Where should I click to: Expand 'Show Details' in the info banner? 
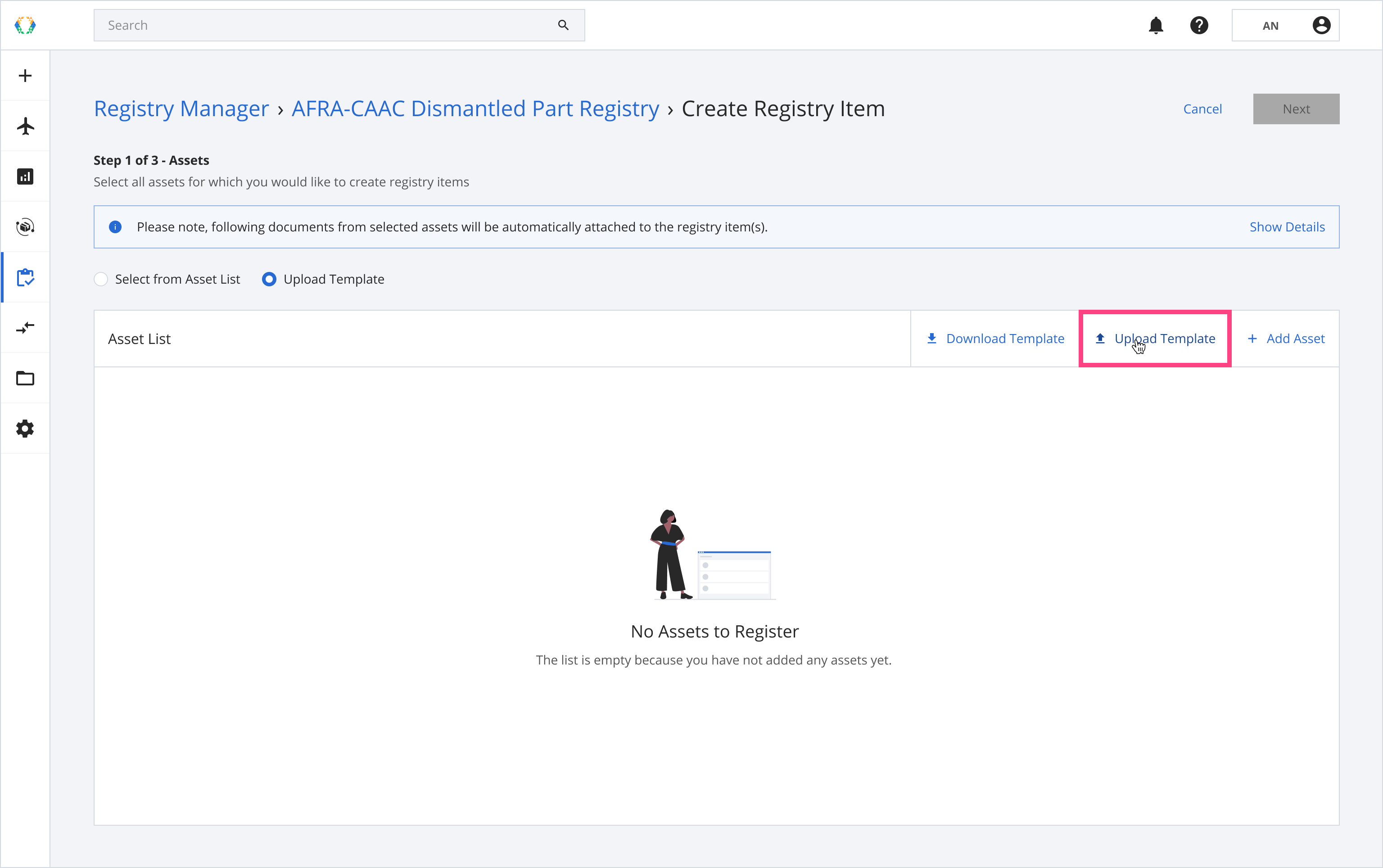click(1287, 227)
